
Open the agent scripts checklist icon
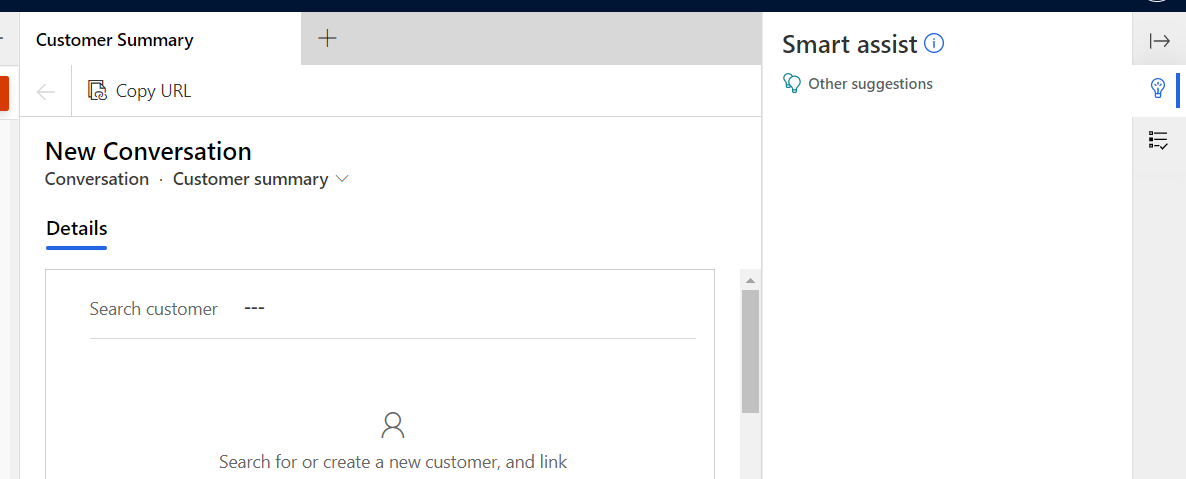1158,140
